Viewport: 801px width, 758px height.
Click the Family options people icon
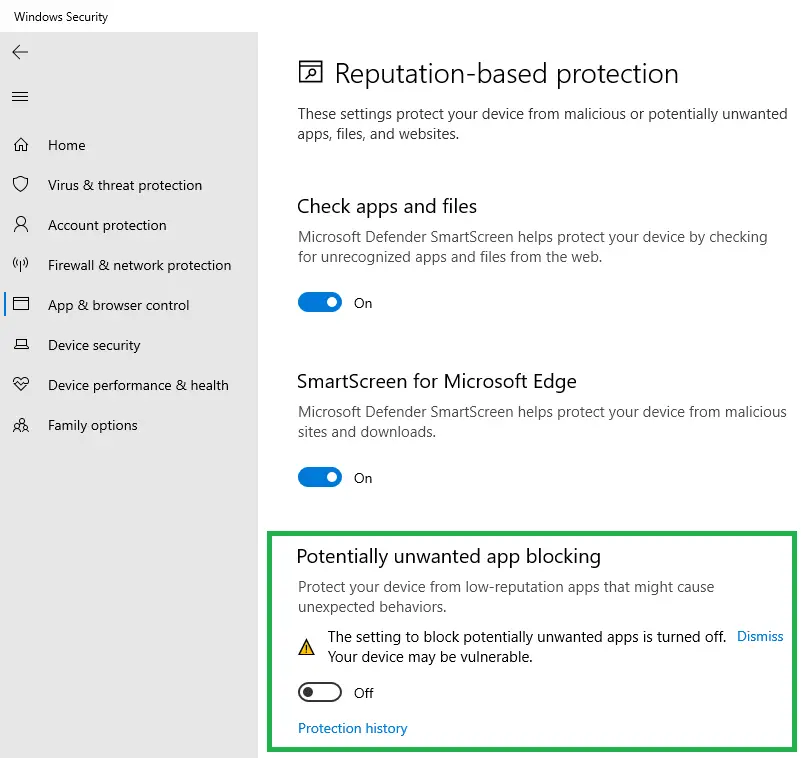tap(20, 424)
